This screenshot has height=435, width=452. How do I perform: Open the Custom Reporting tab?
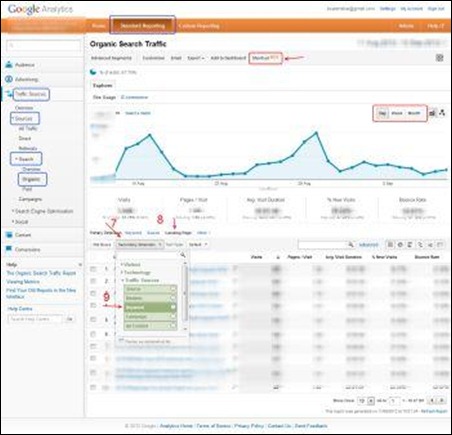[x=199, y=26]
